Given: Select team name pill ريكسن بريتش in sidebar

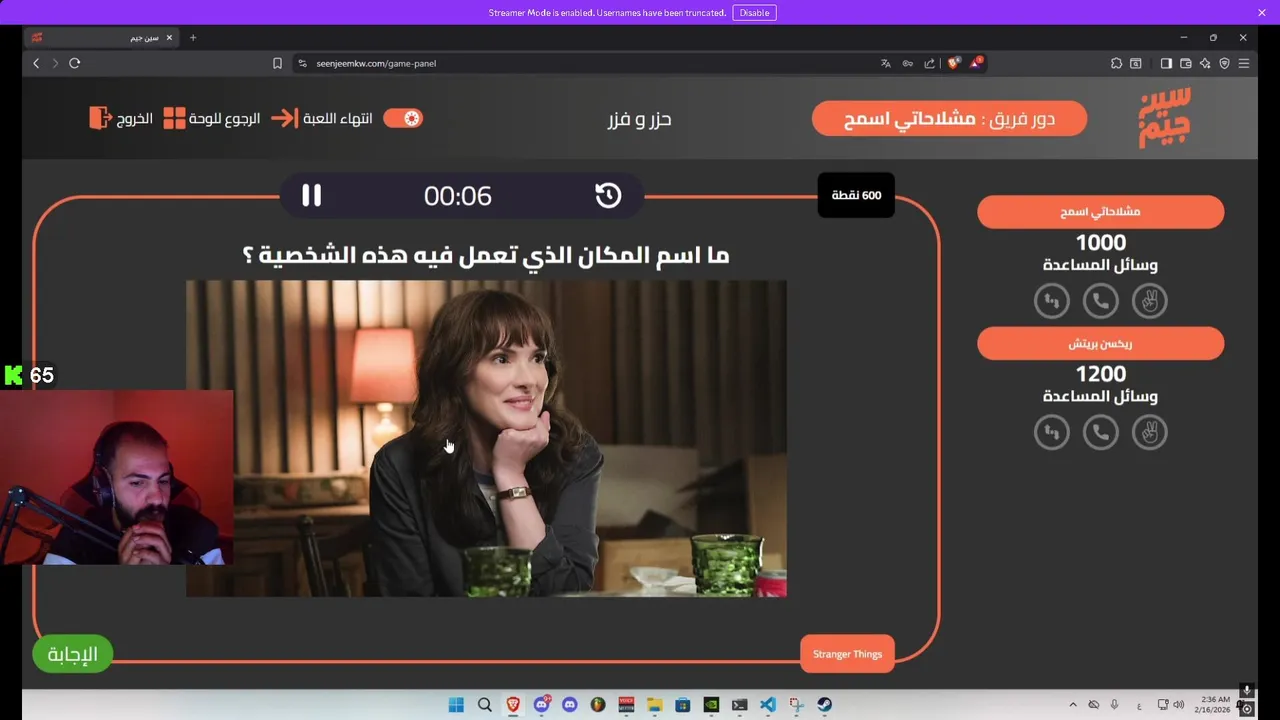Looking at the screenshot, I should coord(1100,343).
